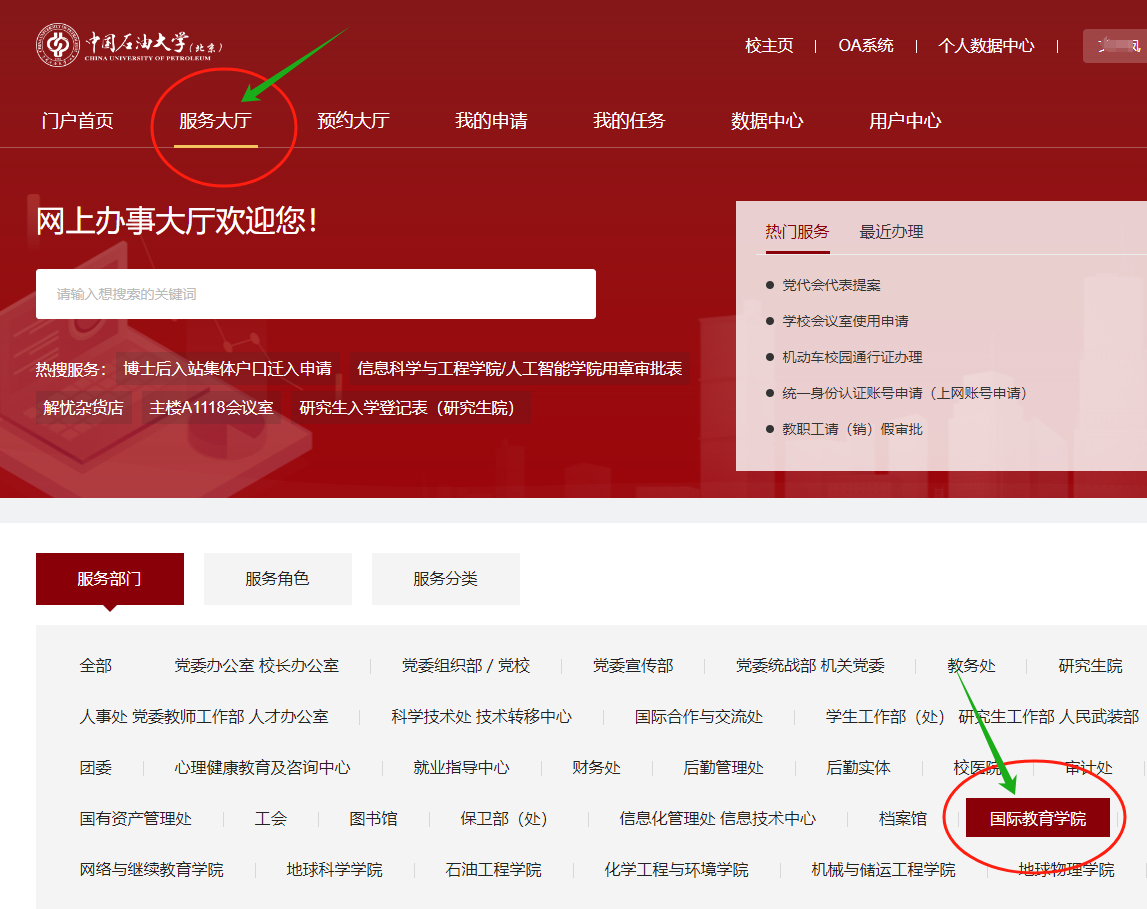Return to 门户首页 homepage
The width and height of the screenshot is (1147, 909).
point(79,120)
